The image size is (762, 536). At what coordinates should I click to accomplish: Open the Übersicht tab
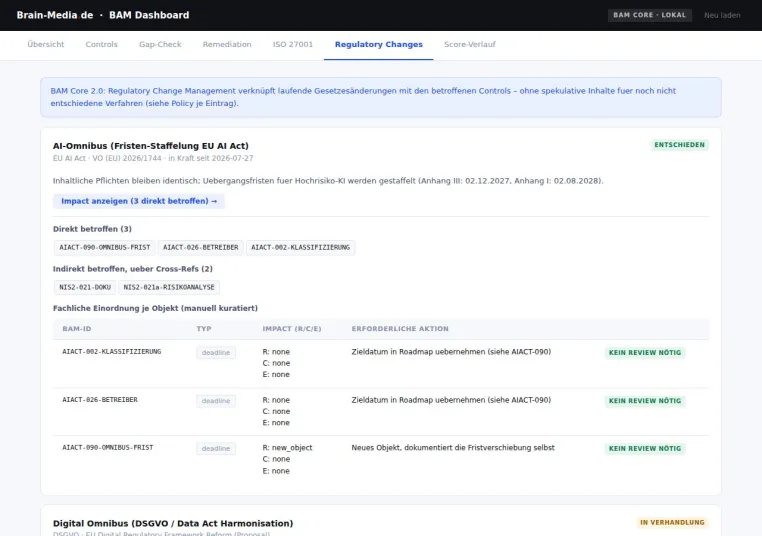[46, 44]
